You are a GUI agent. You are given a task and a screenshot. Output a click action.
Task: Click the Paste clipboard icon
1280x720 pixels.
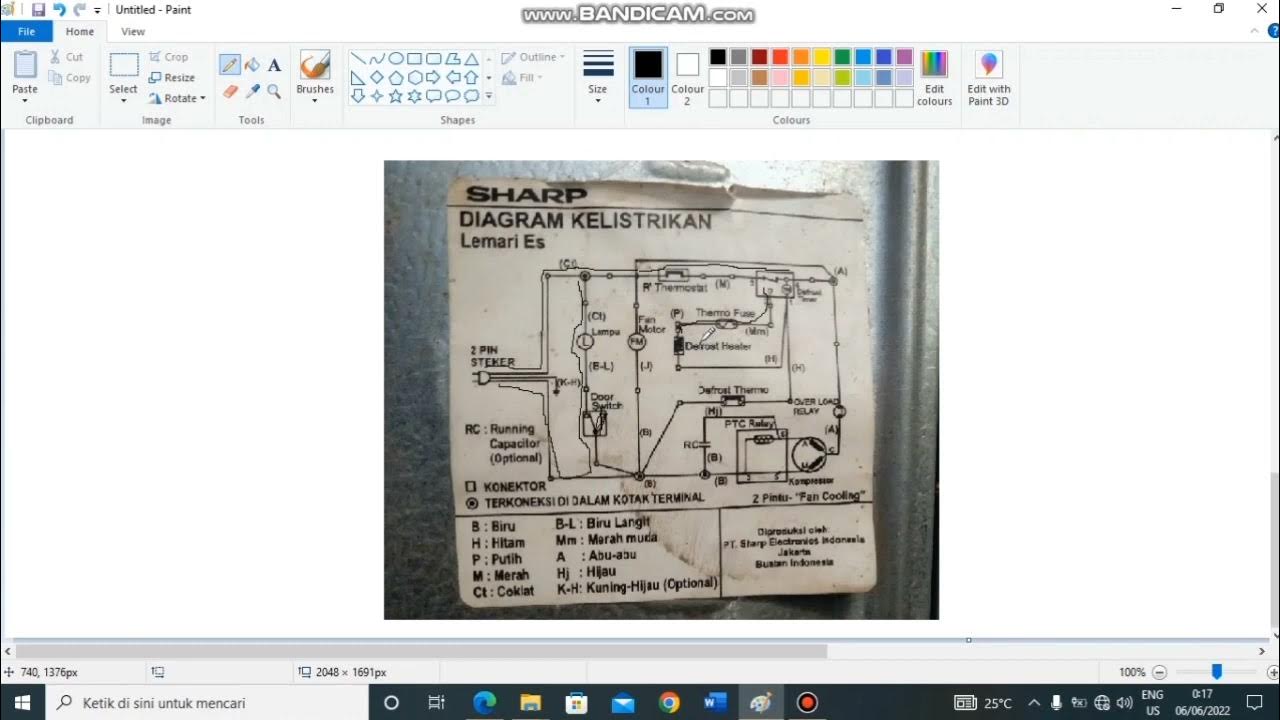click(x=25, y=65)
